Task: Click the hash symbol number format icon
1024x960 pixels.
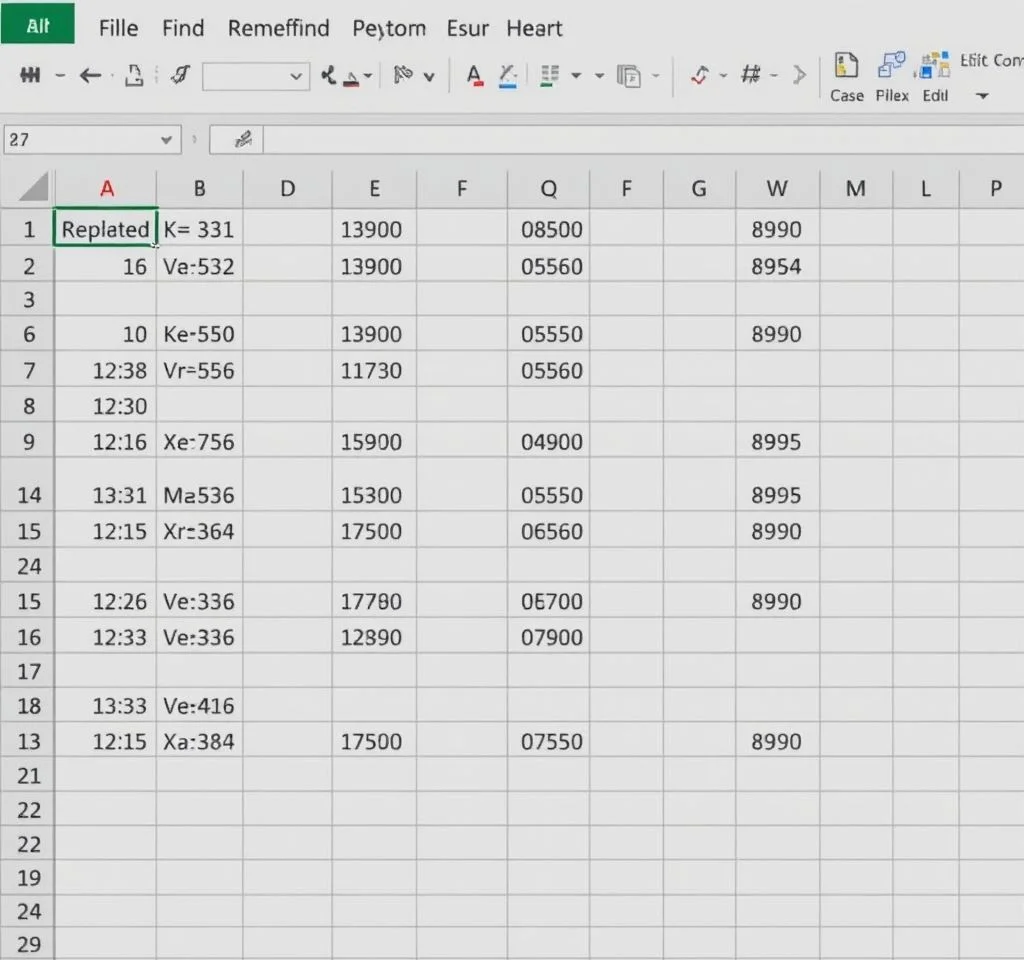Action: tap(751, 75)
